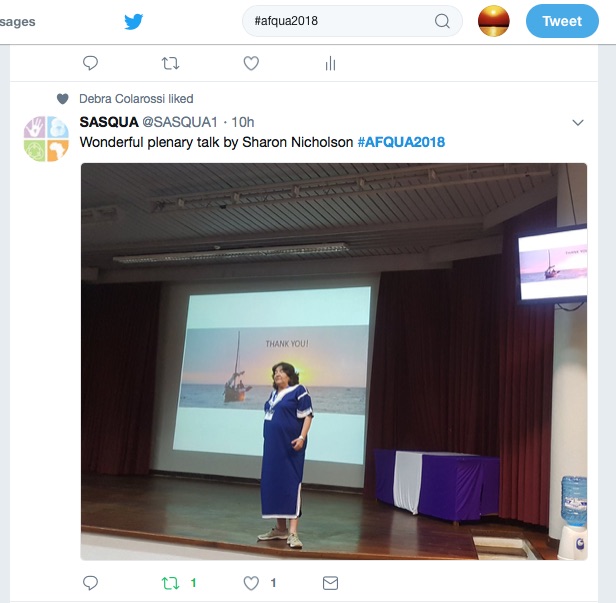
Task: Open Debra Colarossi liked notice
Action: point(136,99)
